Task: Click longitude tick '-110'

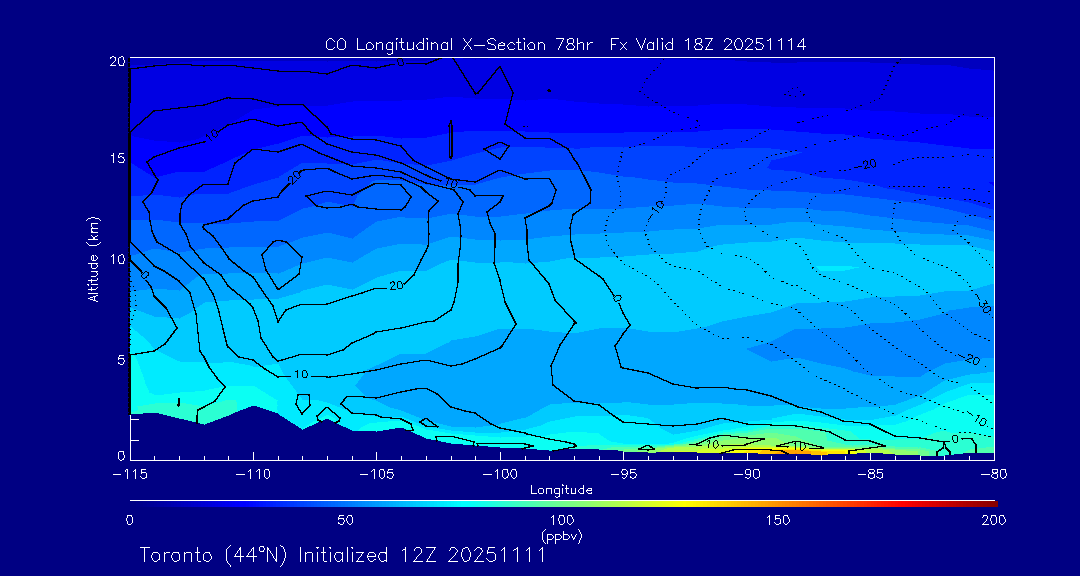Action: coord(253,475)
